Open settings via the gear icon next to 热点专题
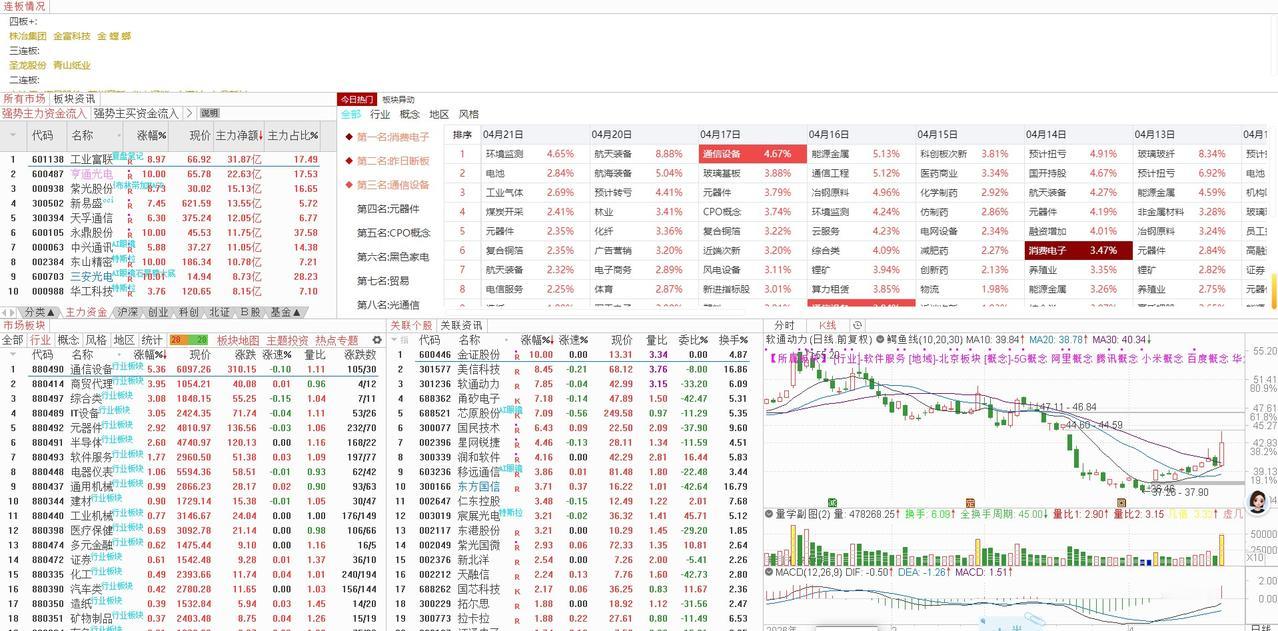 (375, 339)
